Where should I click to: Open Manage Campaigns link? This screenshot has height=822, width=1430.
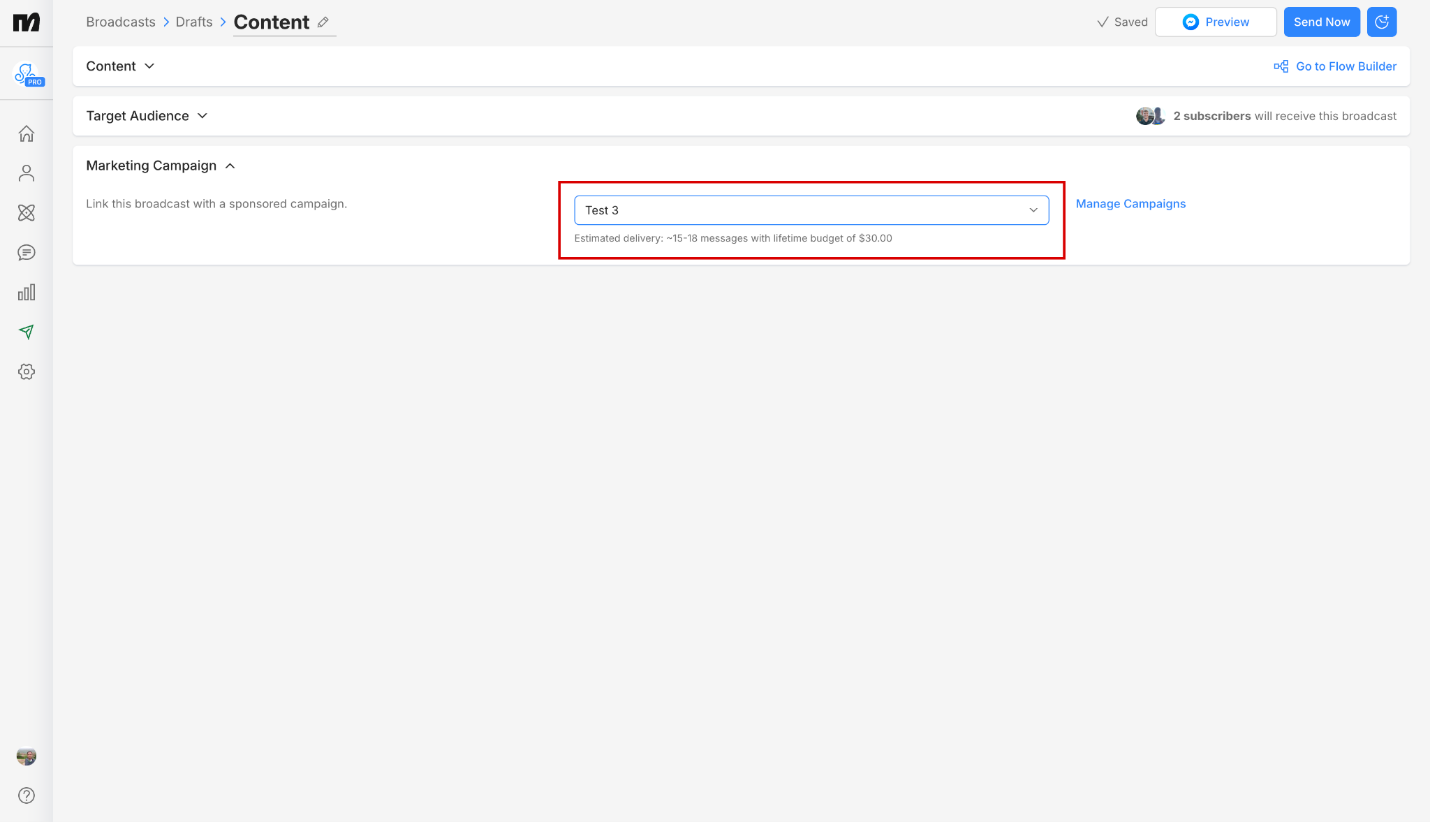[x=1130, y=203]
